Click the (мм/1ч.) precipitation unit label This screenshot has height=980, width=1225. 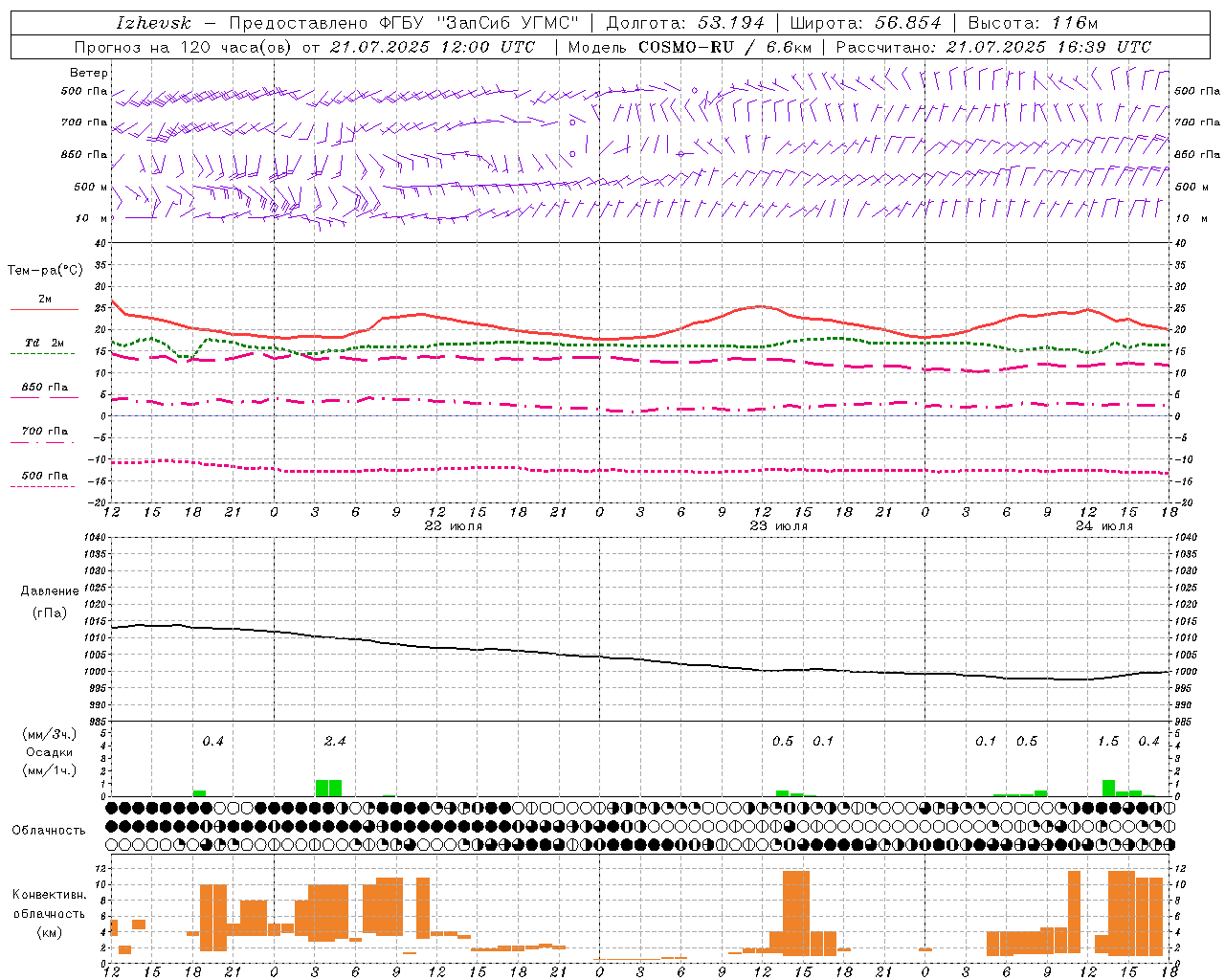coord(49,770)
